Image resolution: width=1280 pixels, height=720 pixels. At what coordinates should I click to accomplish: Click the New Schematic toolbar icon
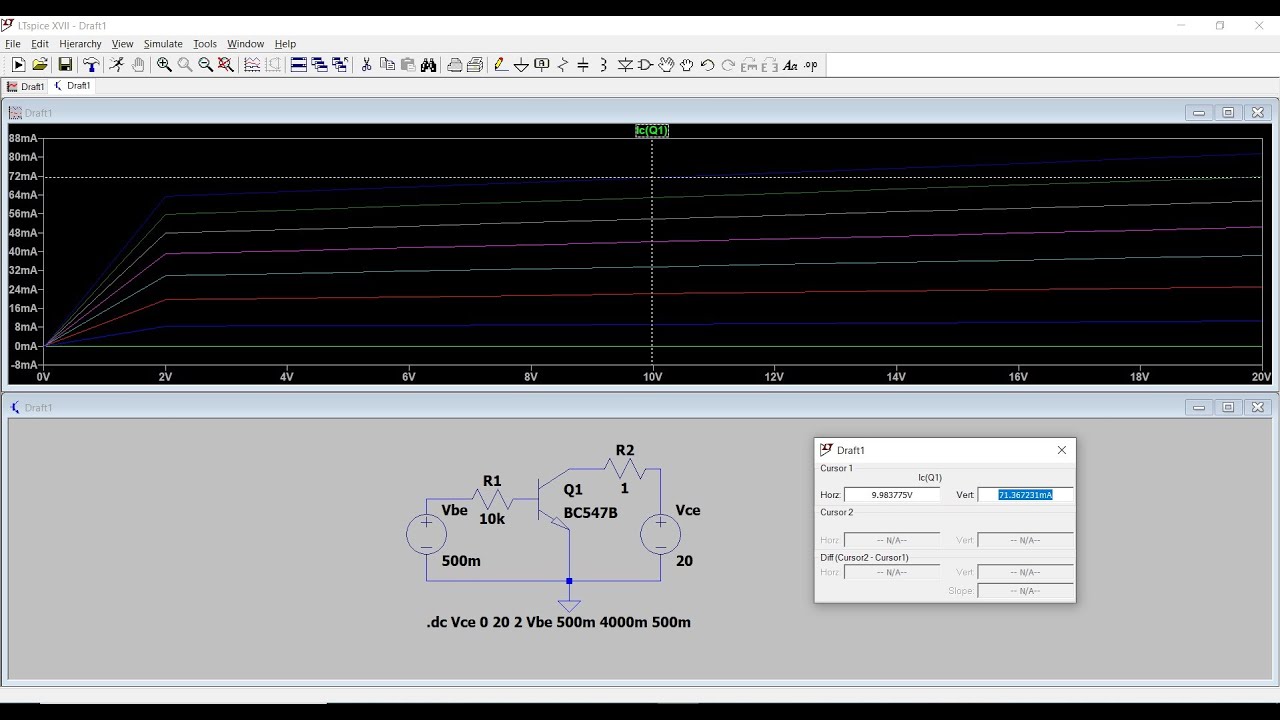point(18,65)
